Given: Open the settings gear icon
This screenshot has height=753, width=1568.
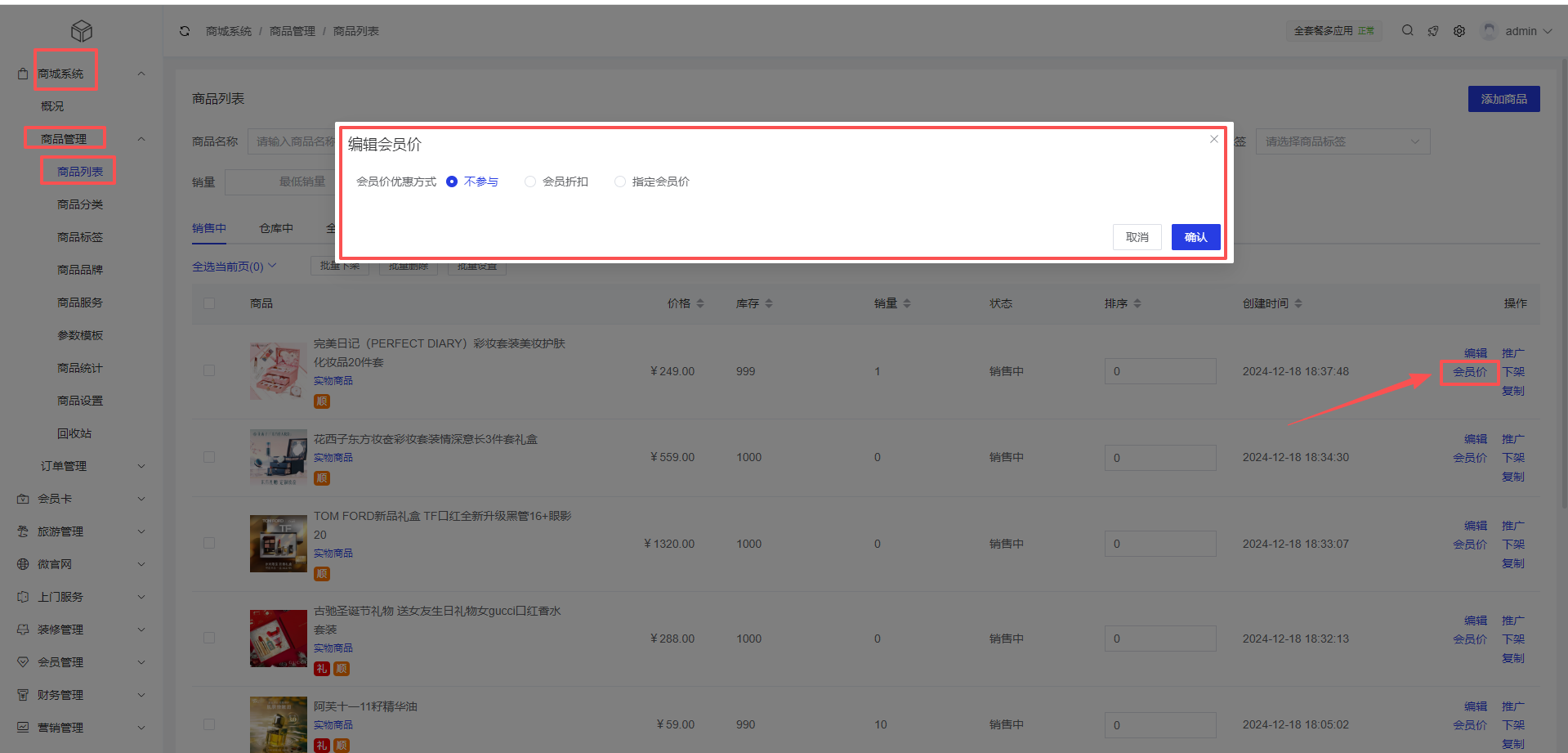Looking at the screenshot, I should pos(1459,31).
